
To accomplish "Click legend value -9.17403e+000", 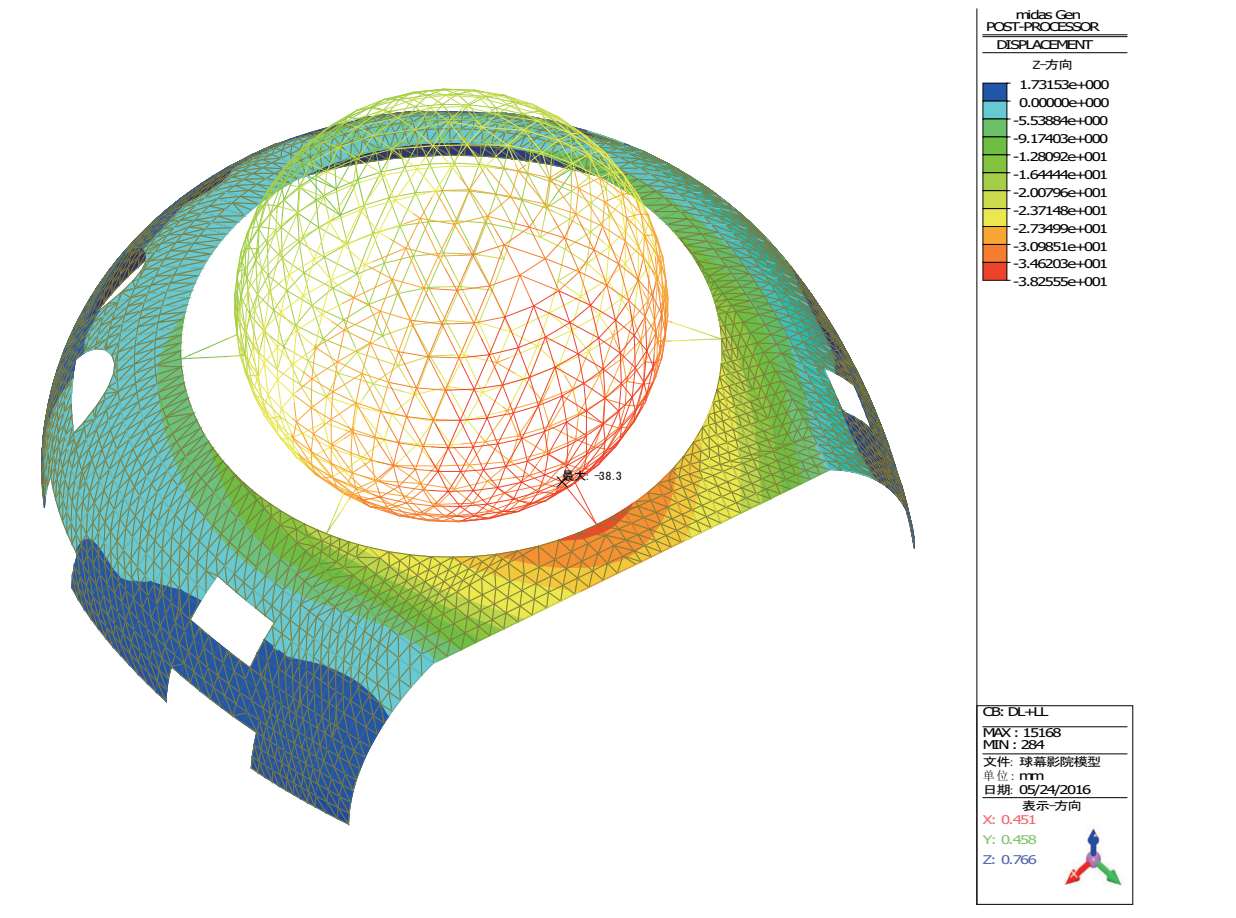I will (x=1060, y=139).
